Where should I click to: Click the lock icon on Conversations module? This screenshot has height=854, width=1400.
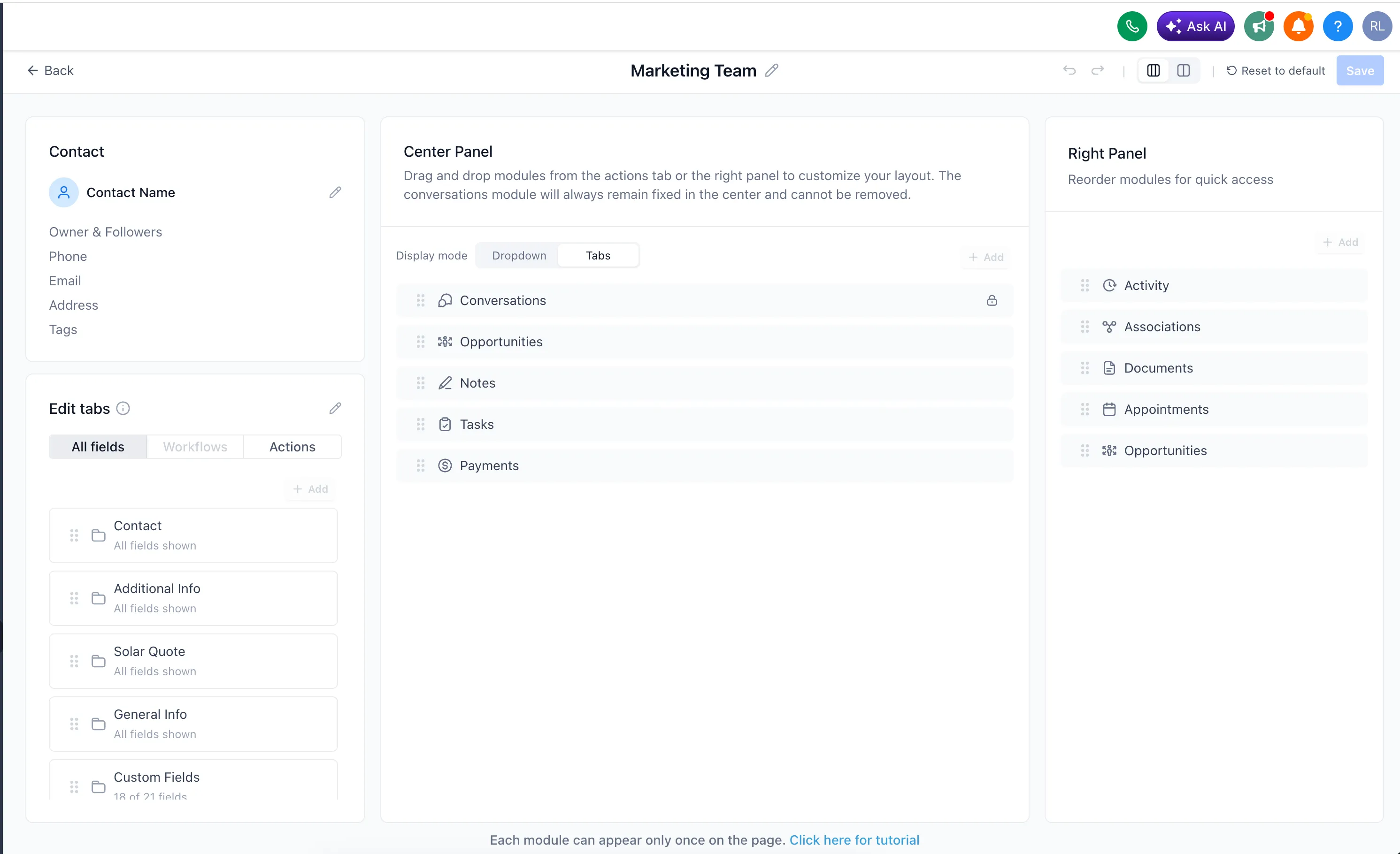(992, 300)
